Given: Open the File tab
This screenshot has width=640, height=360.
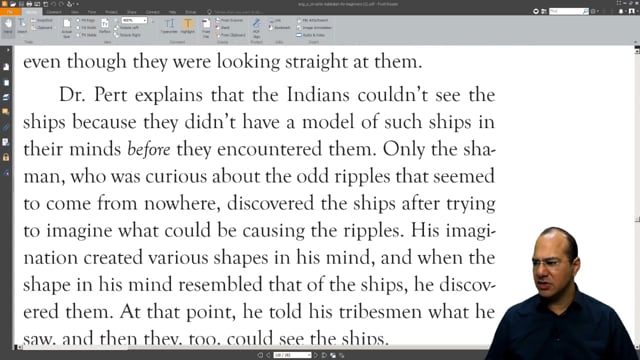Looking at the screenshot, I should (10, 12).
